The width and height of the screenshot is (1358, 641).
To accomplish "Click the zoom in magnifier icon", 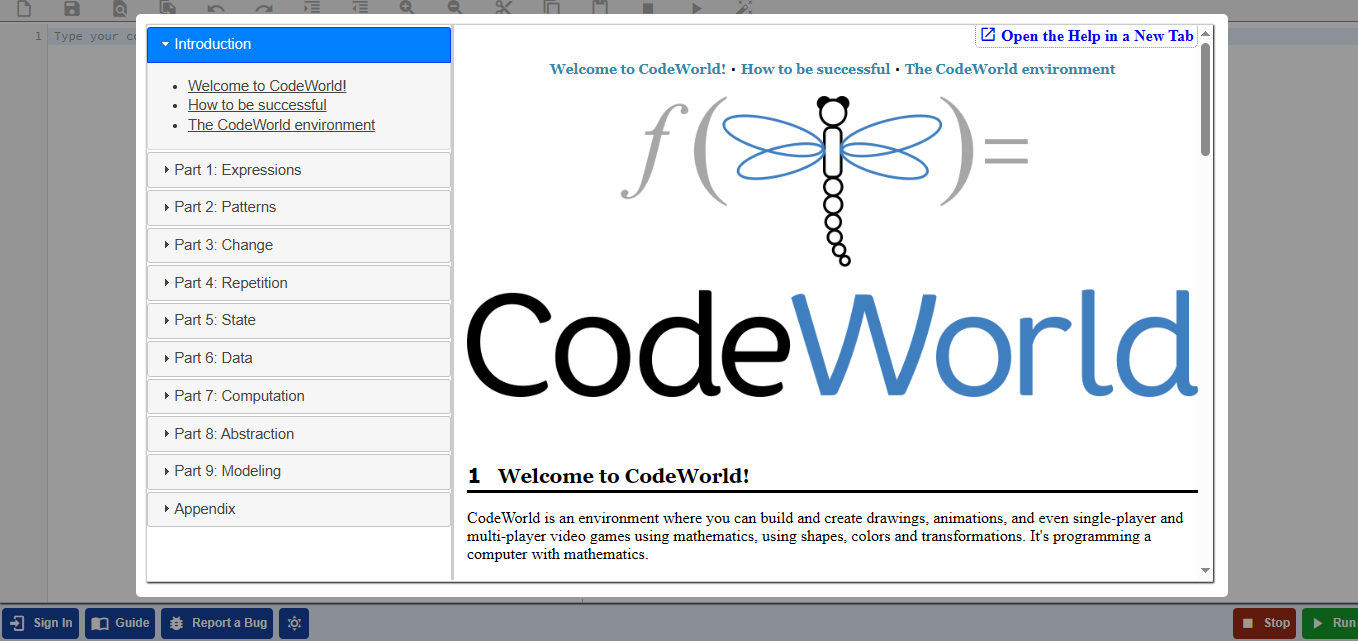I will pos(407,7).
